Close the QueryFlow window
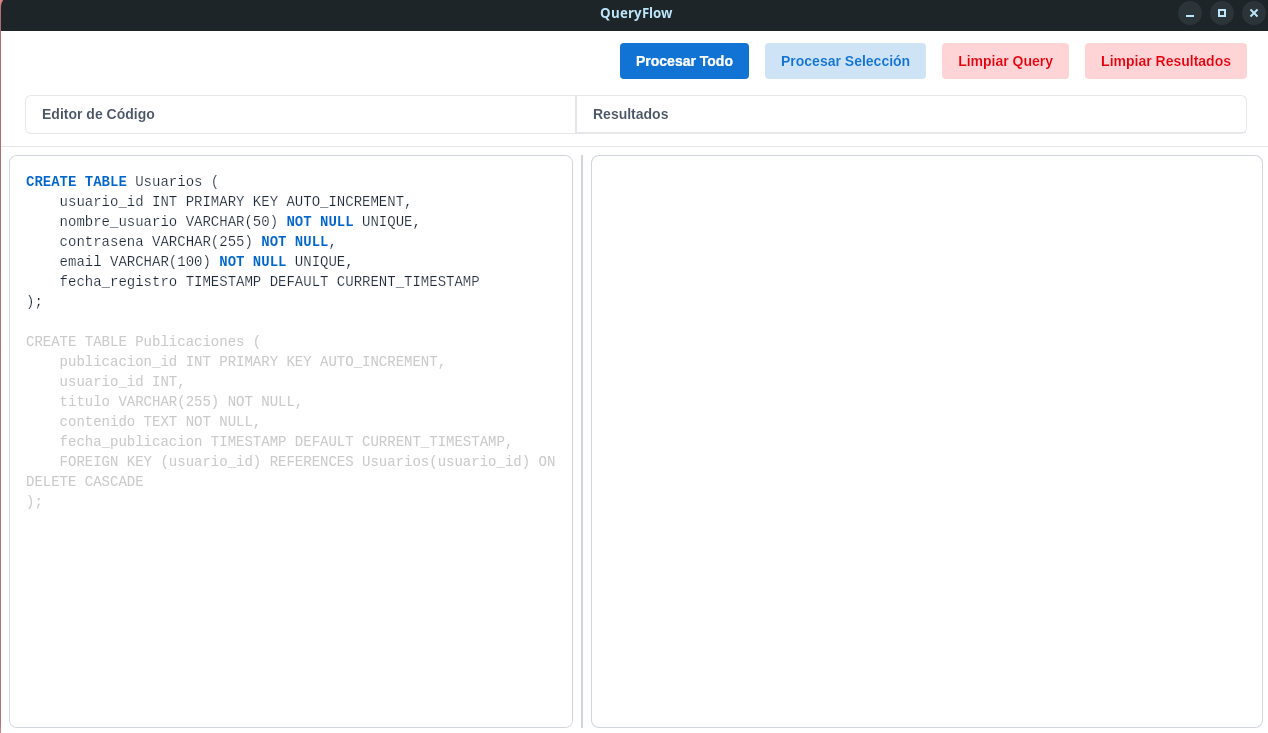 click(1254, 13)
